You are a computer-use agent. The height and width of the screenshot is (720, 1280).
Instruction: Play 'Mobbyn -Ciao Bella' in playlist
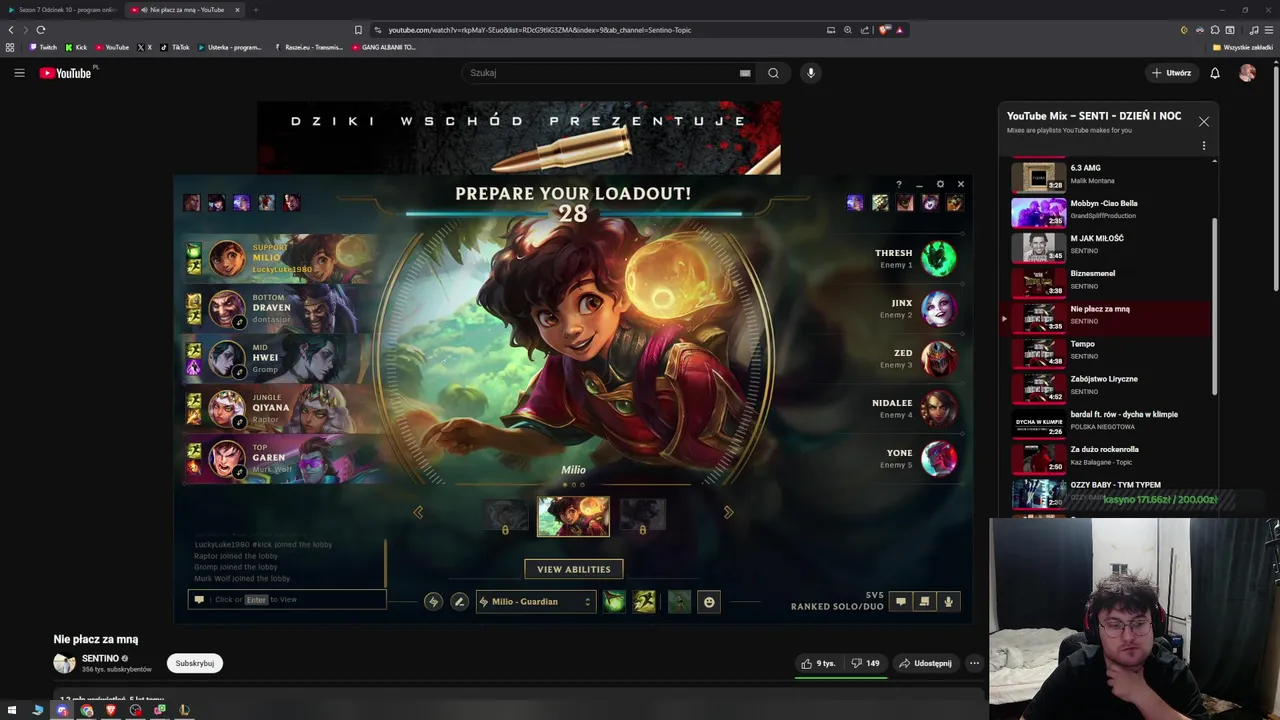[1105, 211]
